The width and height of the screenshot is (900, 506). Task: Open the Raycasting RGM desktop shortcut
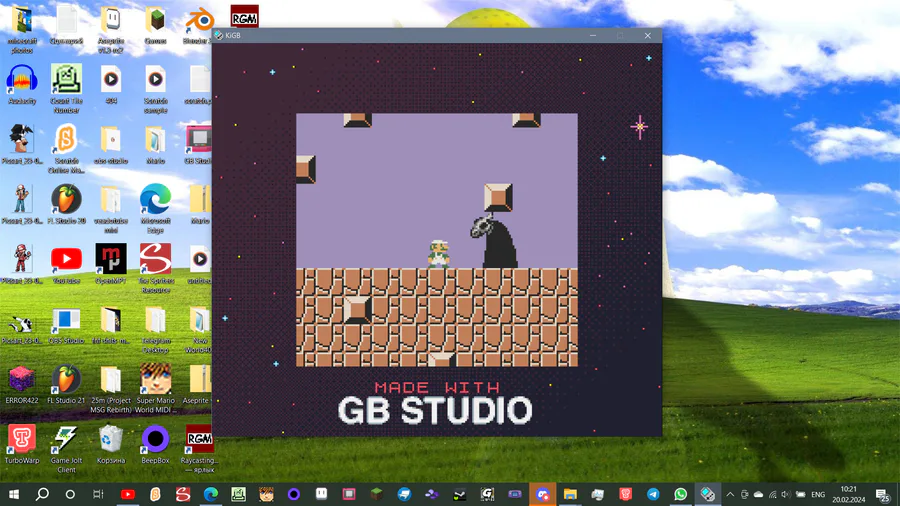(199, 449)
